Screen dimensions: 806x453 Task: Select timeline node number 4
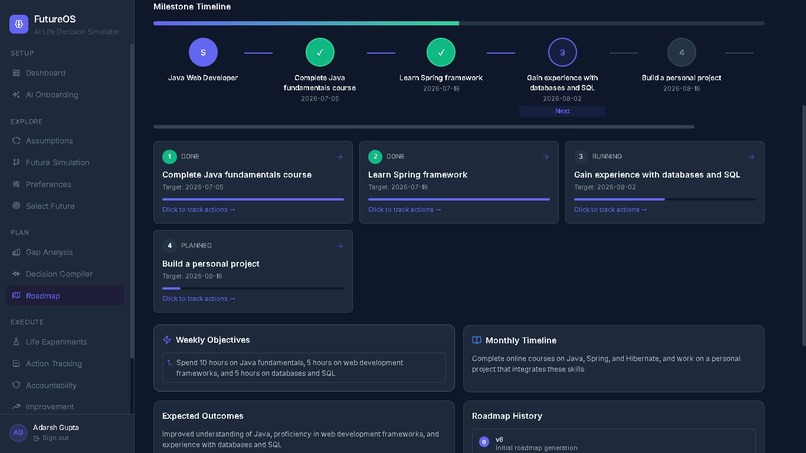click(x=682, y=52)
